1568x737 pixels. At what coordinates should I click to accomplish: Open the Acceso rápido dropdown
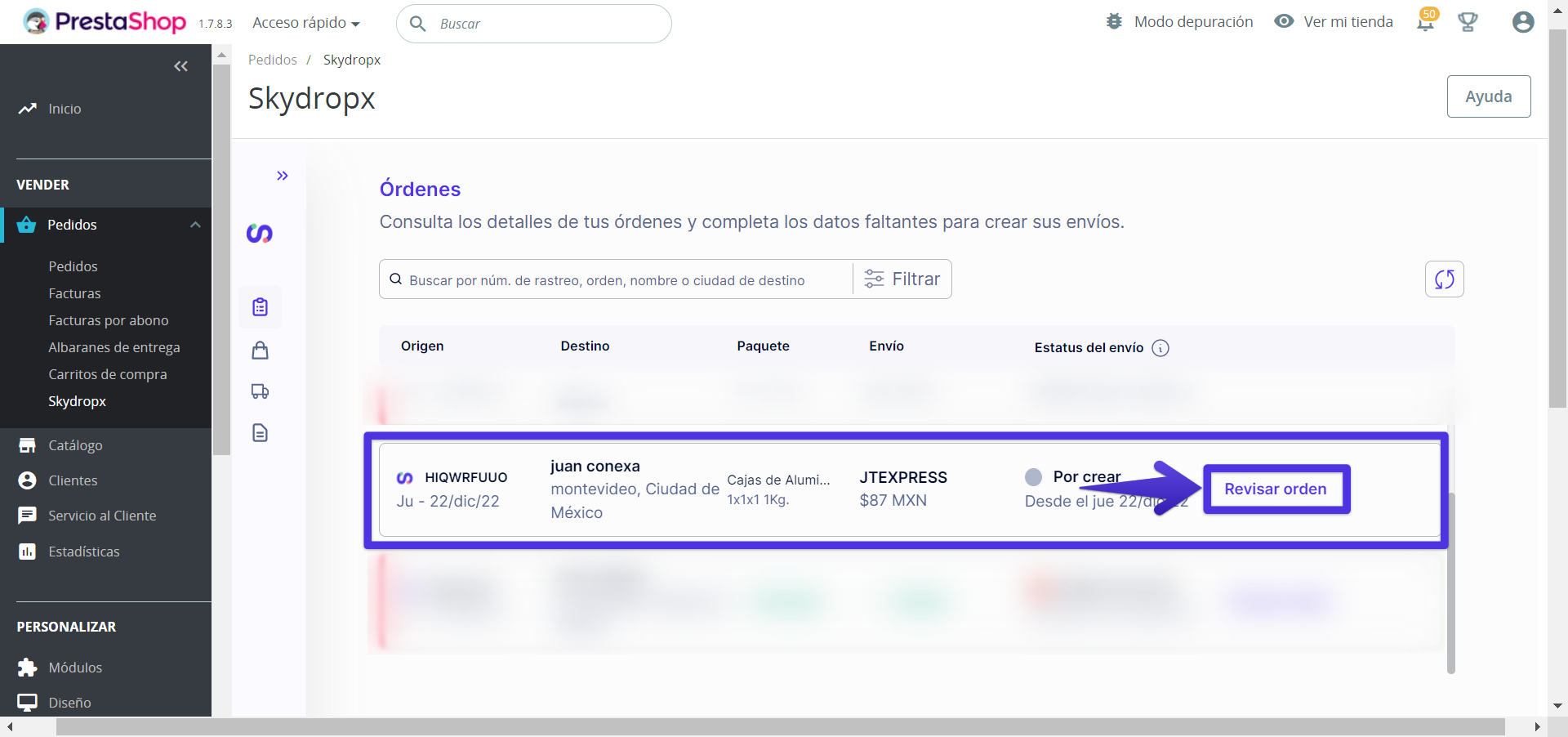pyautogui.click(x=306, y=23)
